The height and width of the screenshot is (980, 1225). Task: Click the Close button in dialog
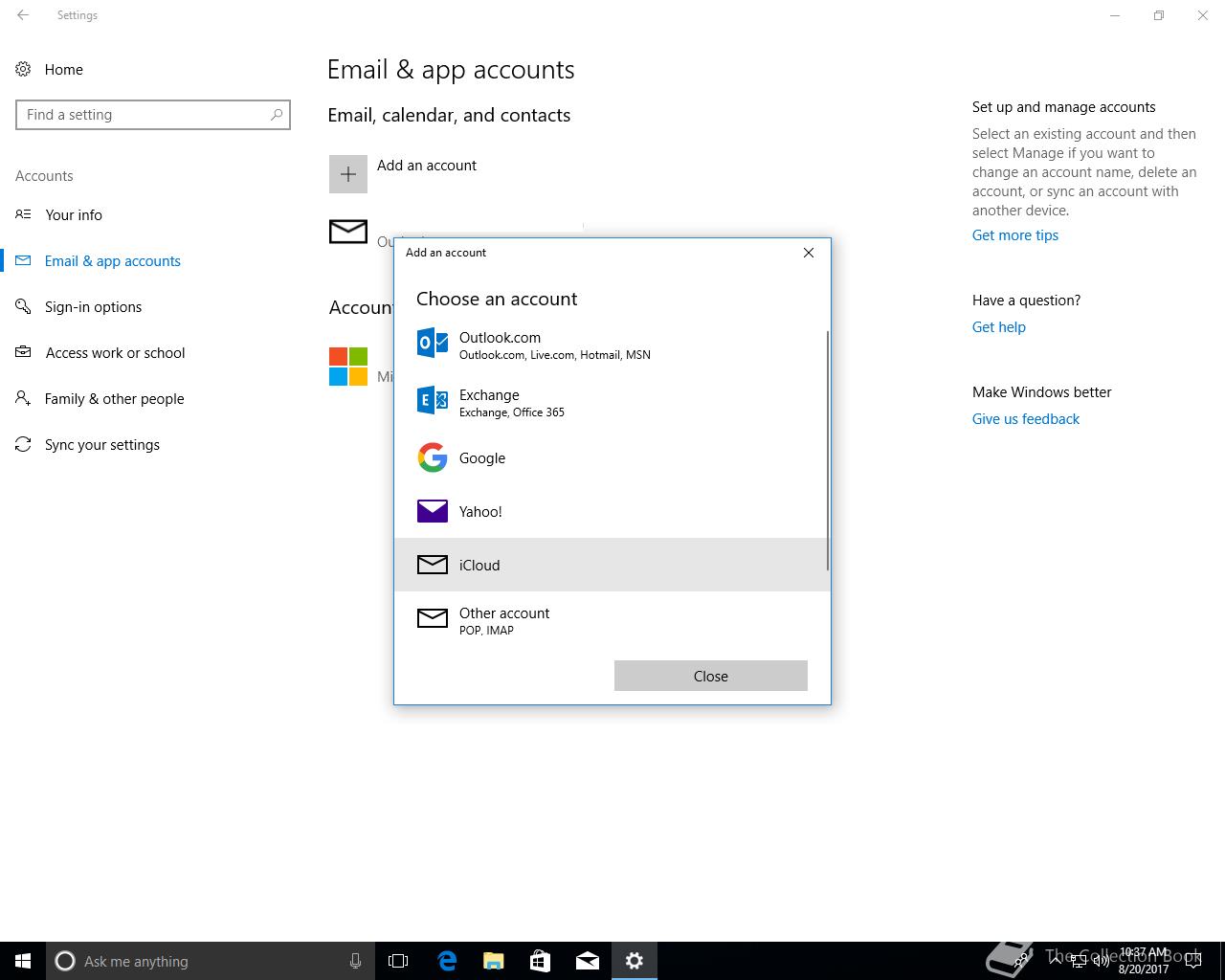711,676
